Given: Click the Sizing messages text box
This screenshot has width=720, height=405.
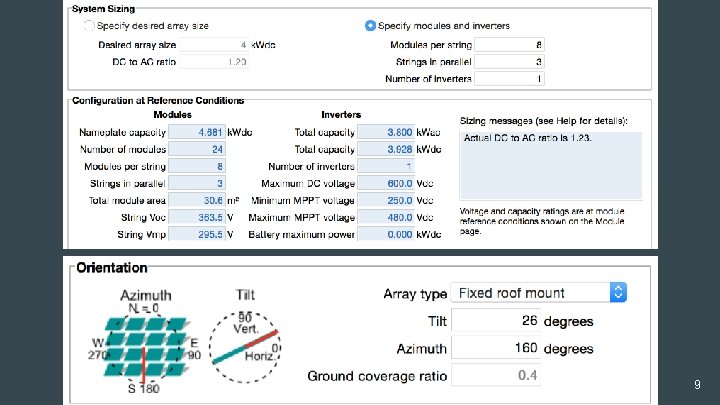Looking at the screenshot, I should (x=549, y=165).
